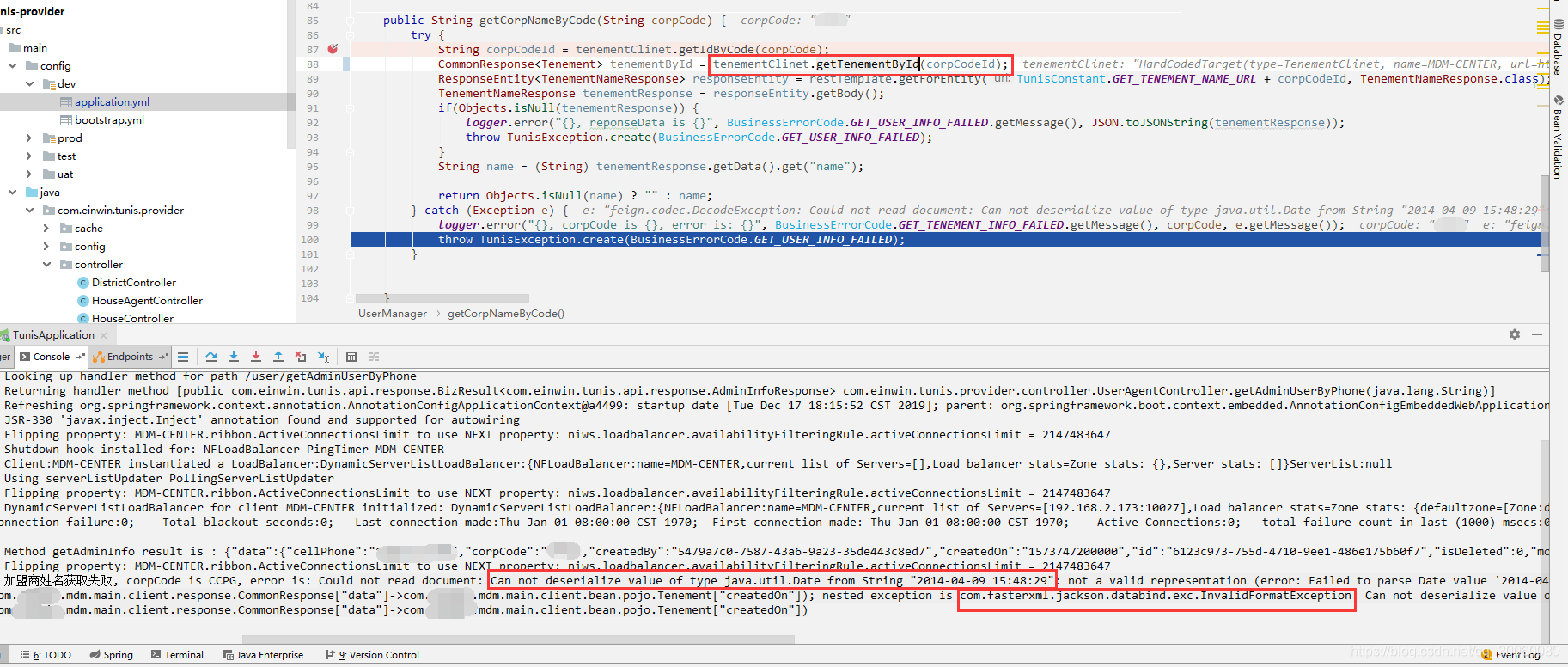Click the Endpoints tab pin arrow
Image resolution: width=1568 pixels, height=667 pixels.
162,357
